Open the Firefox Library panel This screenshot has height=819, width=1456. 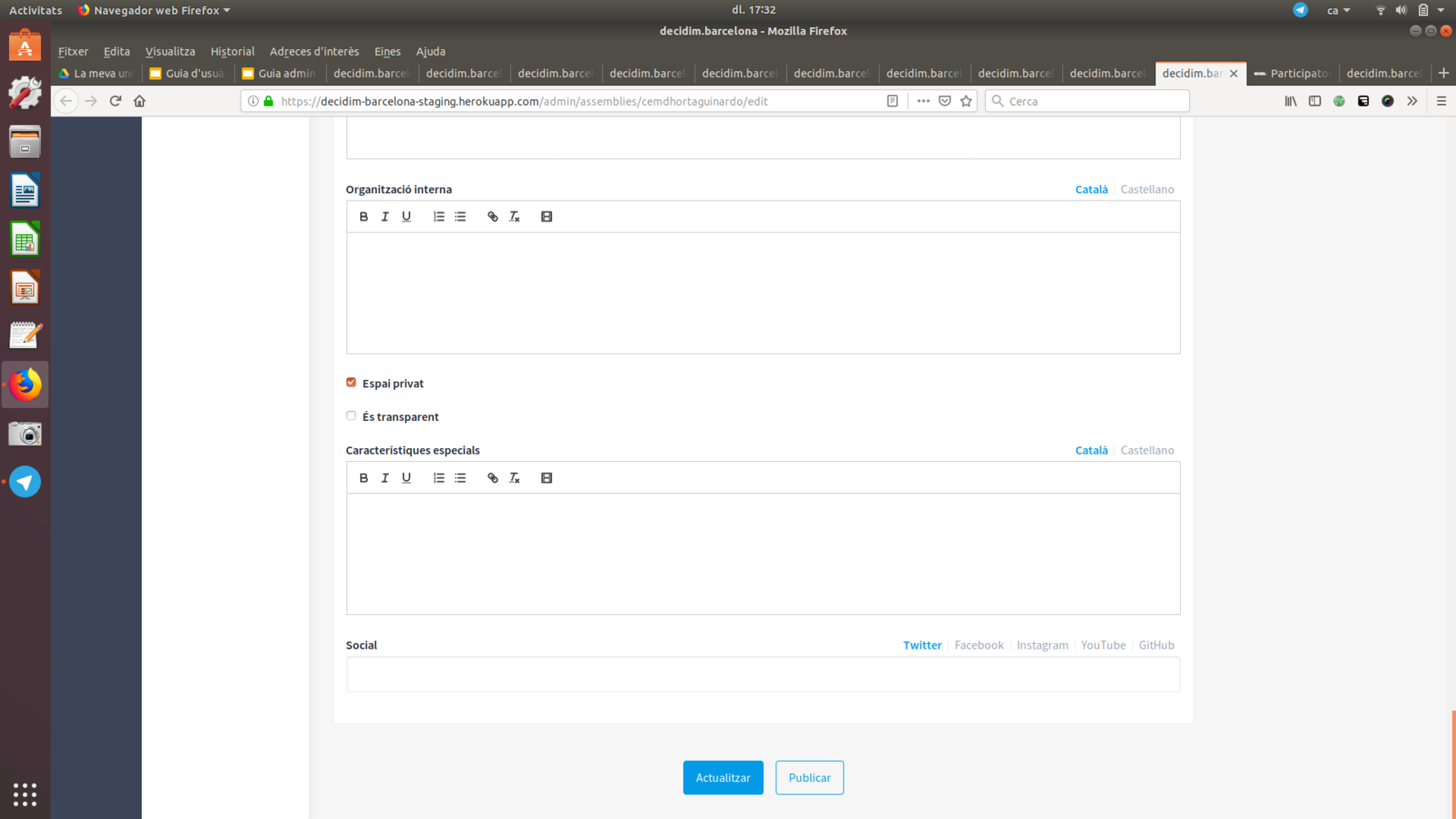[1291, 101]
